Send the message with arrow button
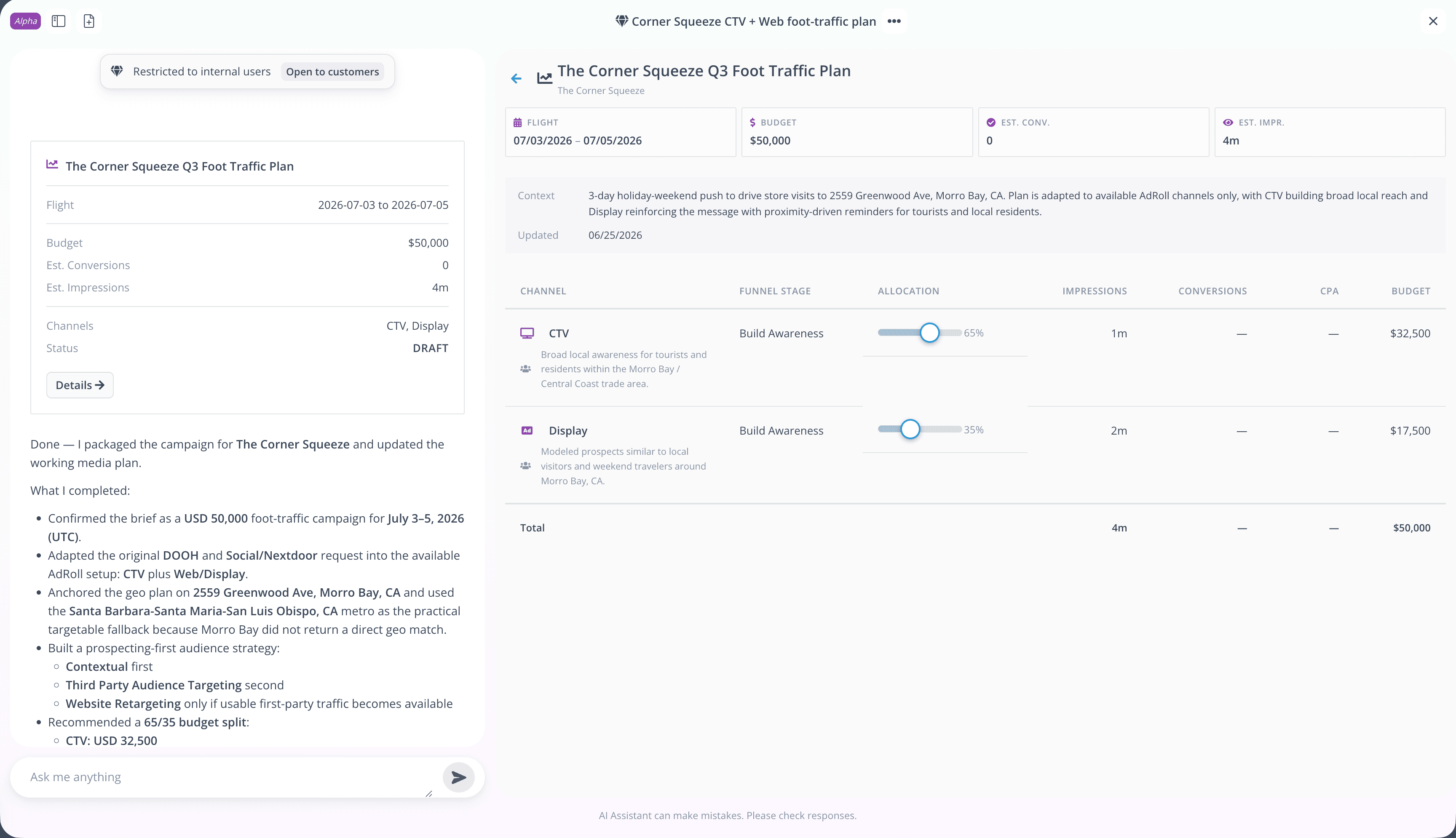This screenshot has width=1456, height=838. (459, 777)
